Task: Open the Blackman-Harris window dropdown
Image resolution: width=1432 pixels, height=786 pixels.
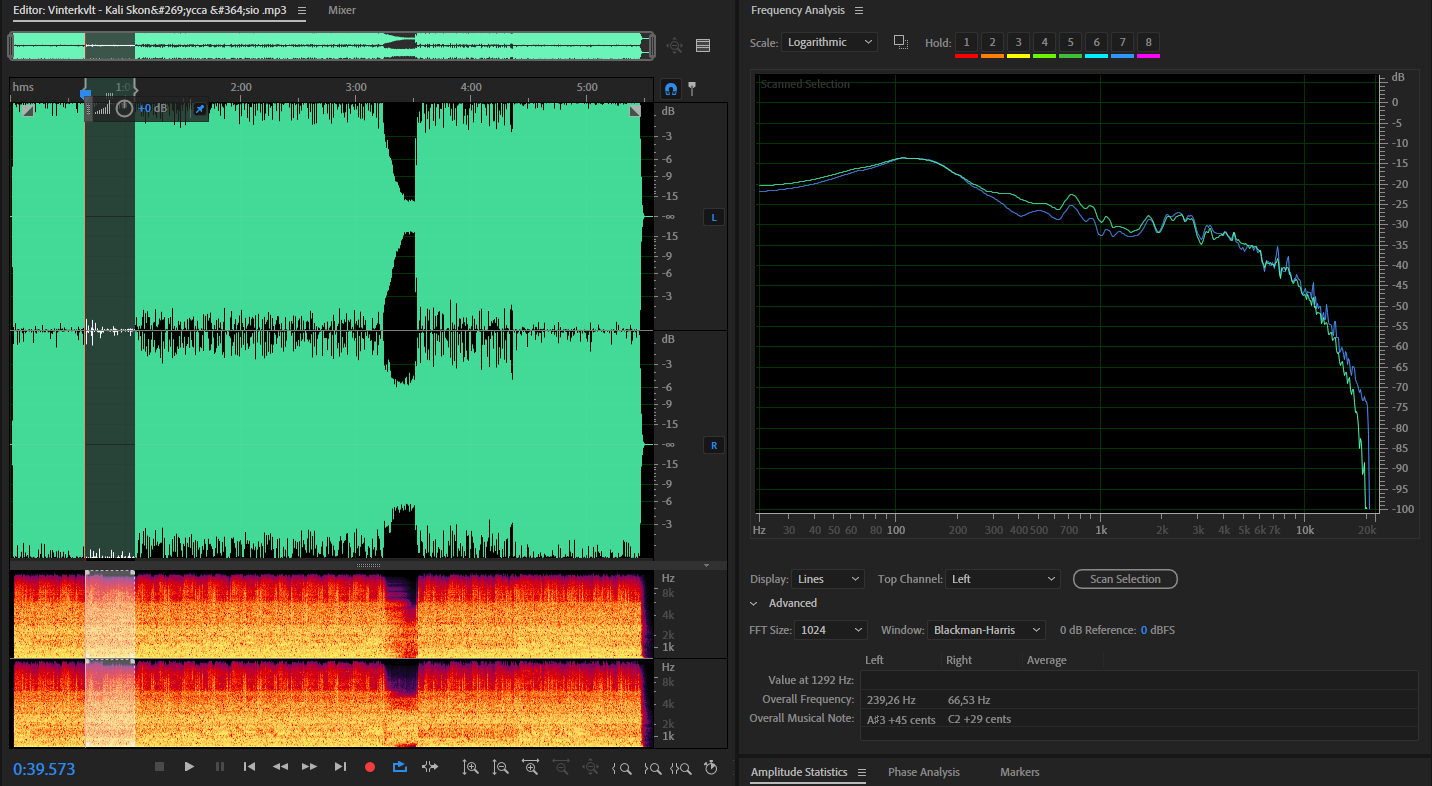Action: pyautogui.click(x=986, y=630)
